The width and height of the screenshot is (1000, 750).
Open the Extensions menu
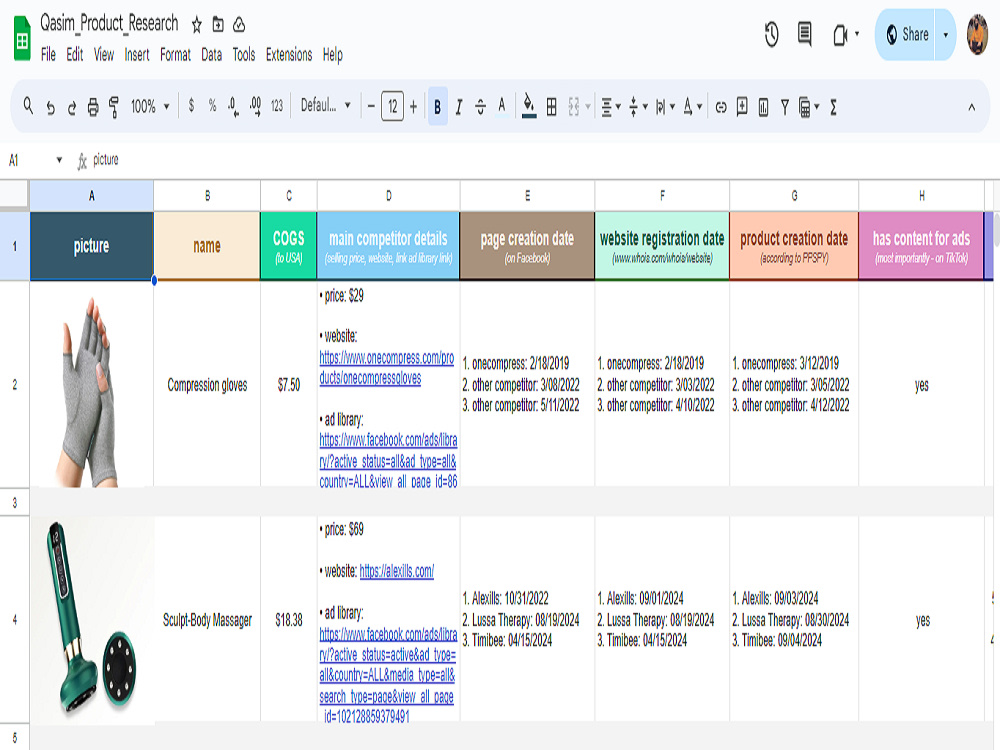tap(289, 55)
